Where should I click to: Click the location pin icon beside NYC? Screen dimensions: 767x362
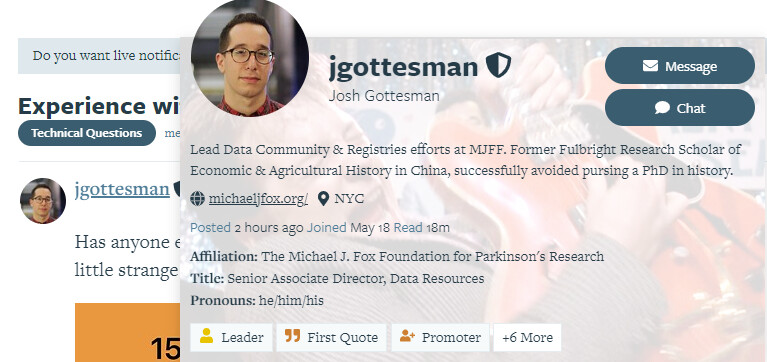(x=323, y=199)
